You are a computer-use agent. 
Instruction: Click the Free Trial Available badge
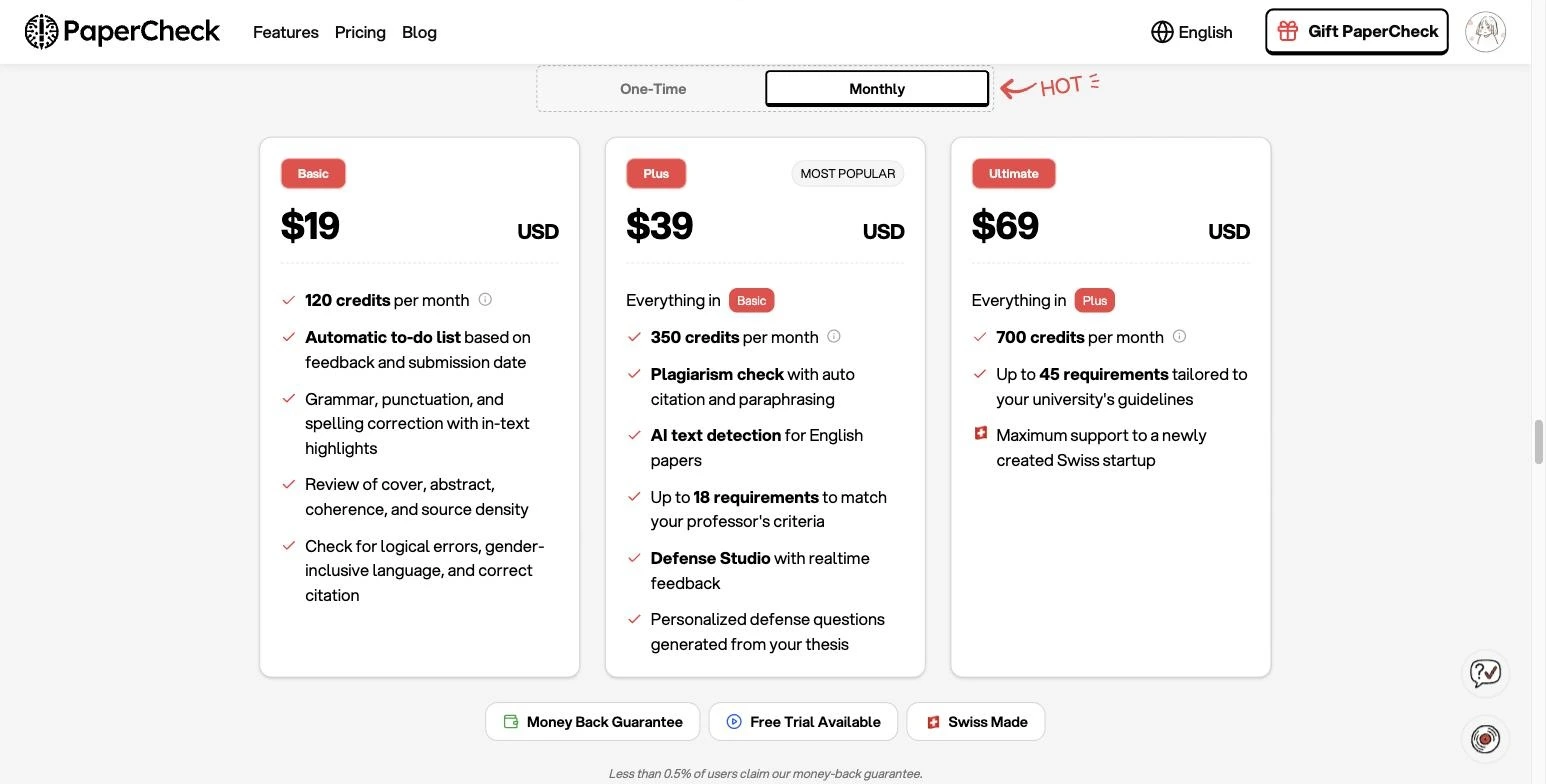click(804, 722)
